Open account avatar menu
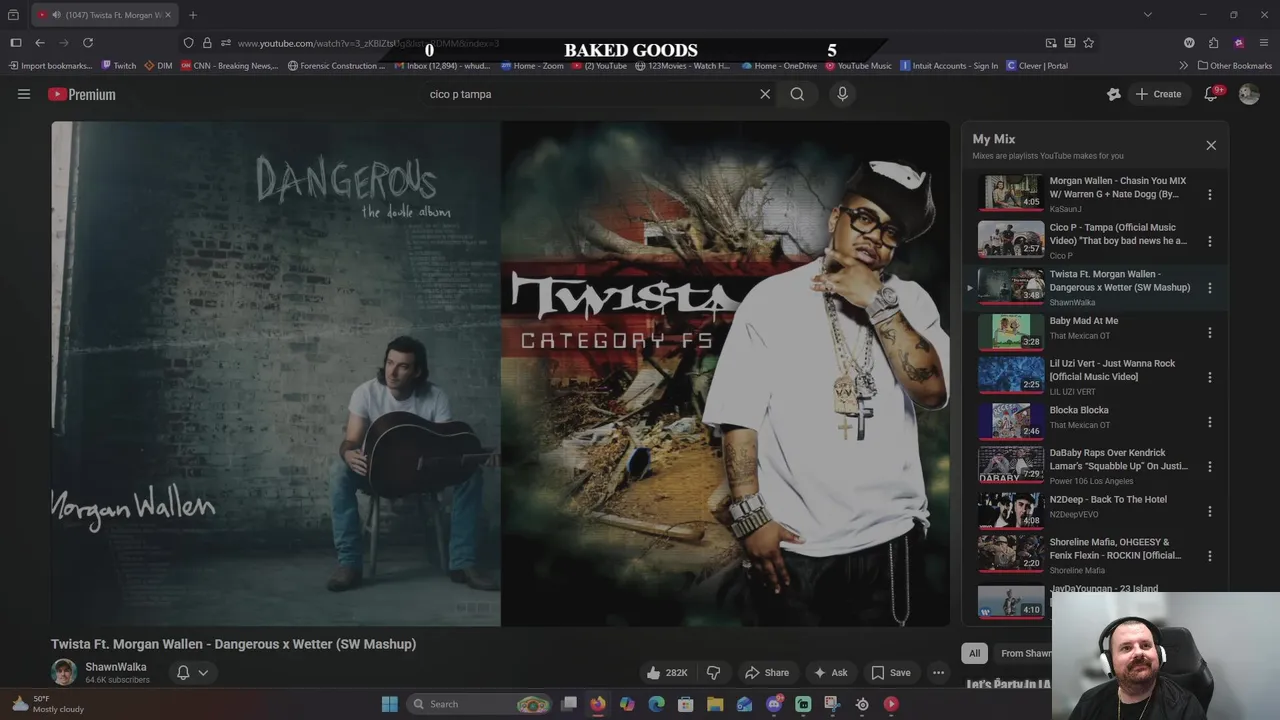 1249,94
